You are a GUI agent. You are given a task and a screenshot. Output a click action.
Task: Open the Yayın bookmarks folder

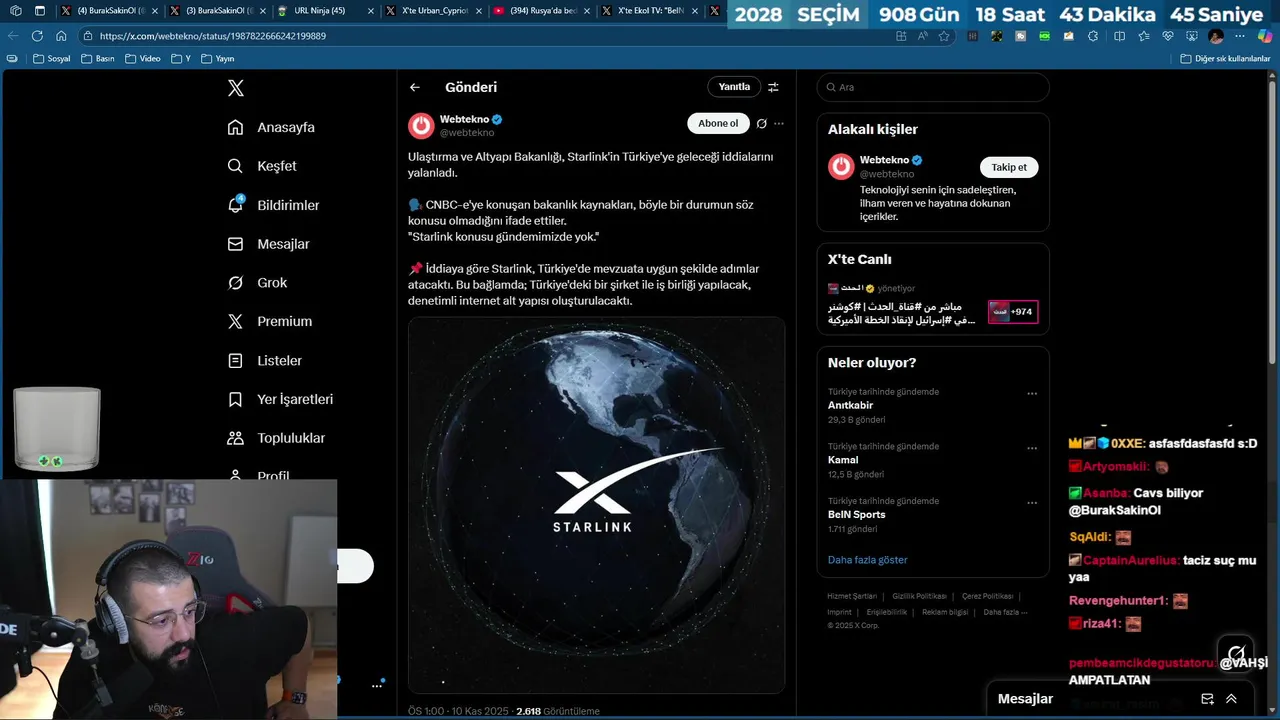tap(217, 58)
